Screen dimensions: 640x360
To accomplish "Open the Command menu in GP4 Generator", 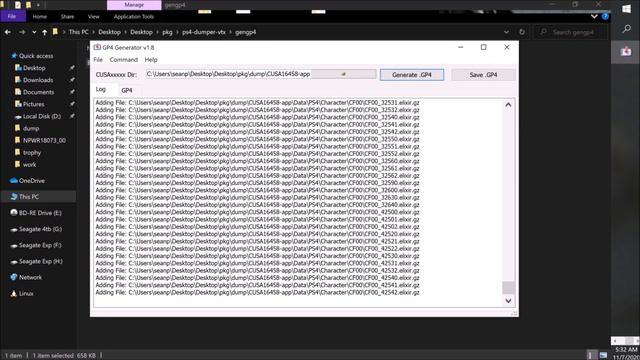I will [x=124, y=60].
